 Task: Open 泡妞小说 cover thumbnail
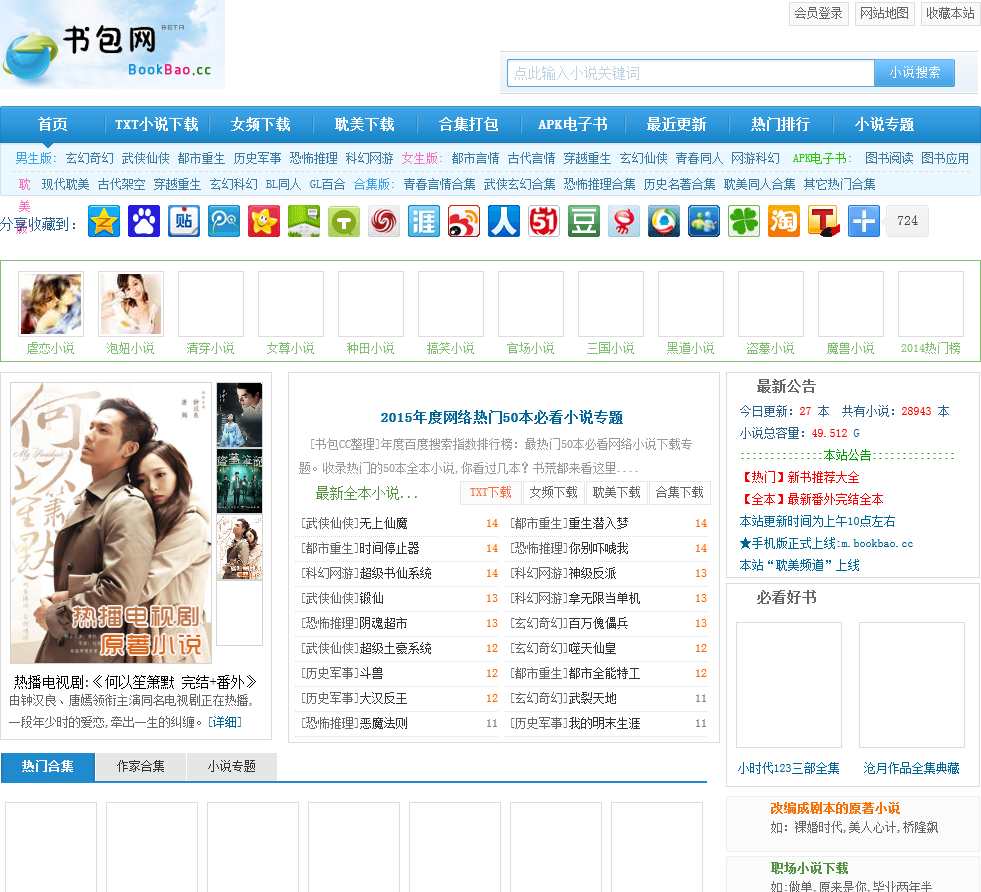pyautogui.click(x=131, y=304)
